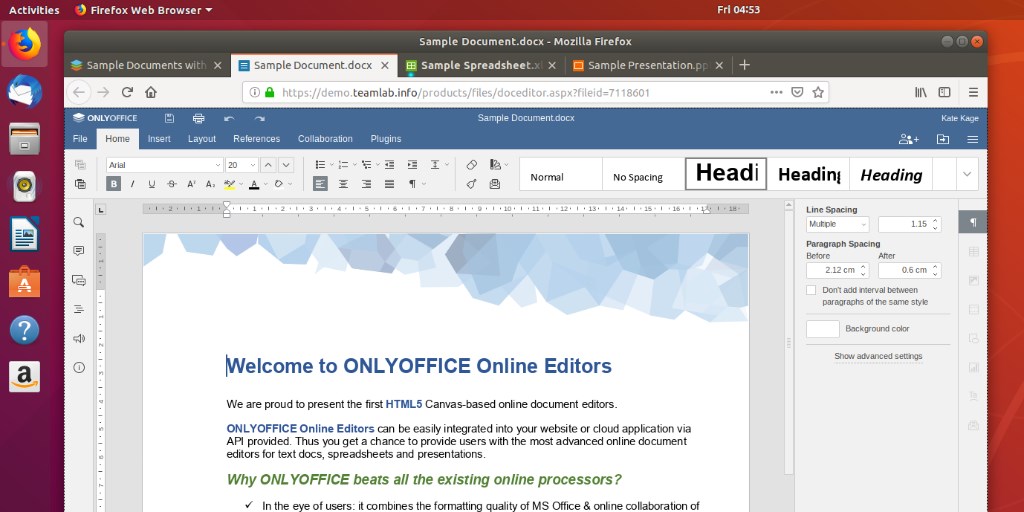Open the Comments panel in left sidebar
The image size is (1024, 512).
(79, 251)
